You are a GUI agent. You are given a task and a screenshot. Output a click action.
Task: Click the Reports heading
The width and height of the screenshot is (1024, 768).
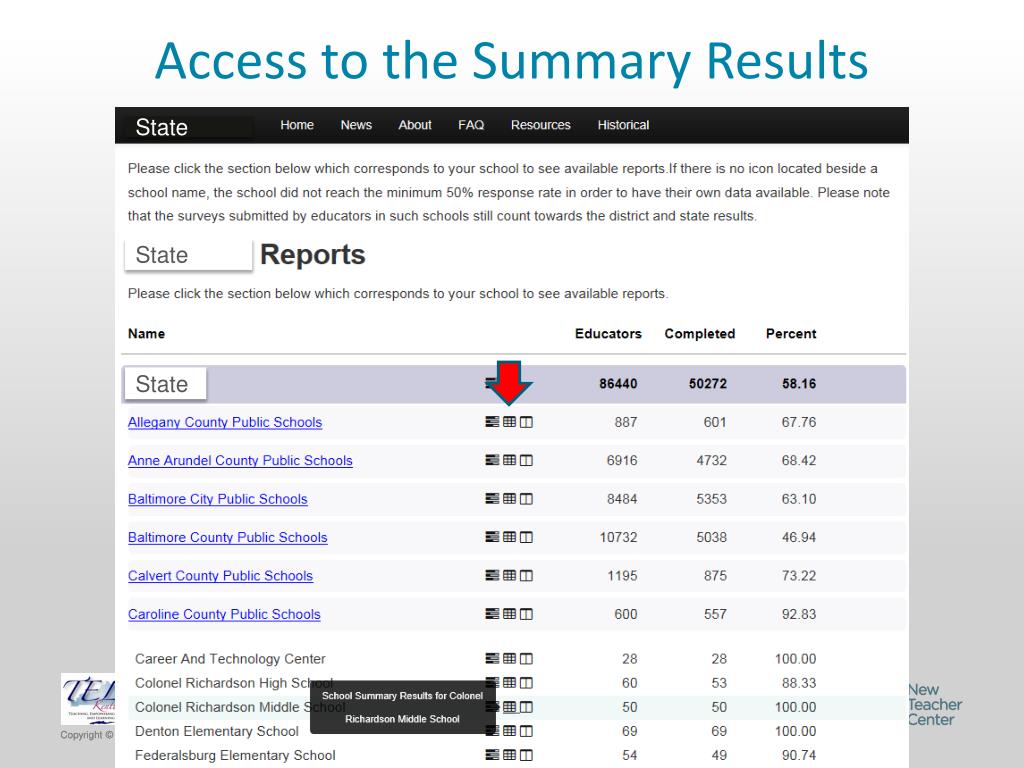tap(313, 255)
